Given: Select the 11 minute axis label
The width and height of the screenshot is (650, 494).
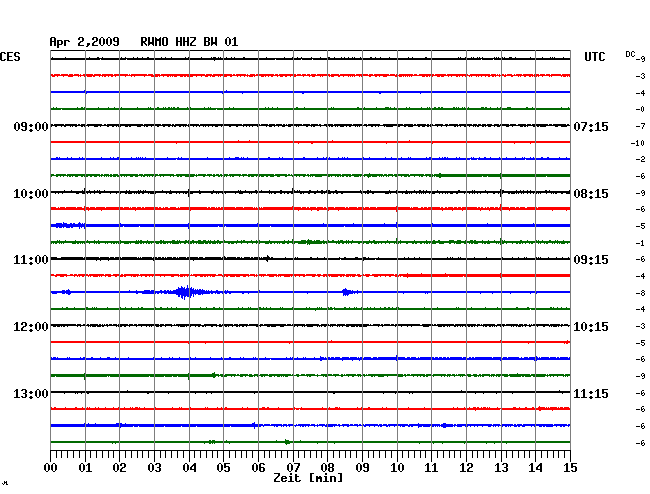Looking at the screenshot, I should tap(431, 468).
